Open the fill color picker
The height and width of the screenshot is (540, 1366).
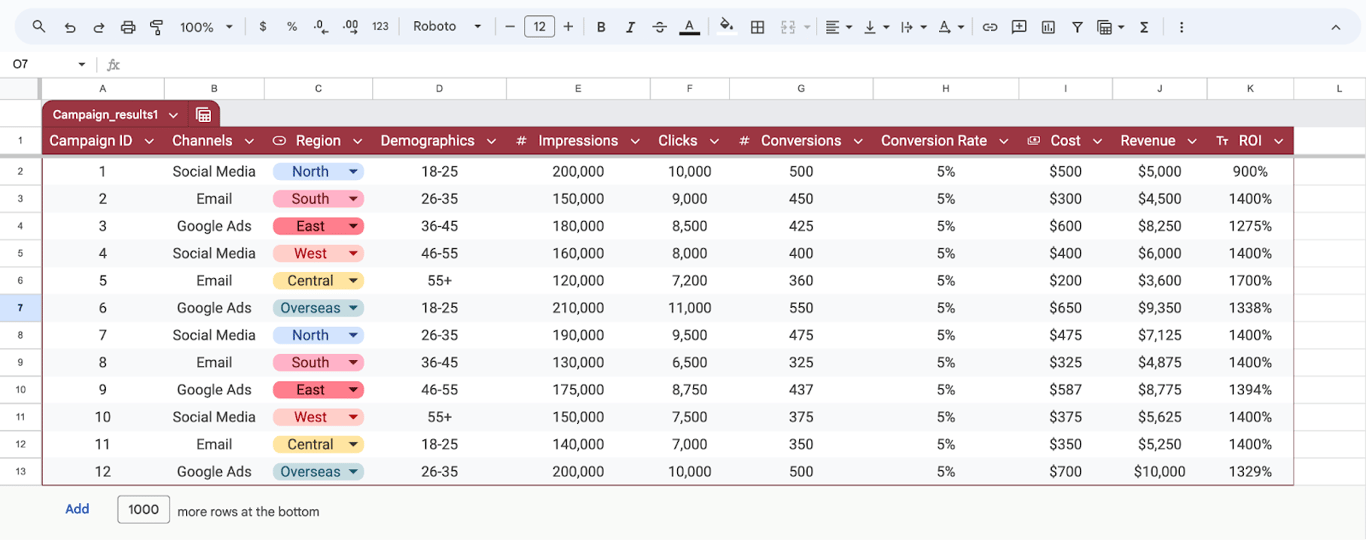(727, 27)
